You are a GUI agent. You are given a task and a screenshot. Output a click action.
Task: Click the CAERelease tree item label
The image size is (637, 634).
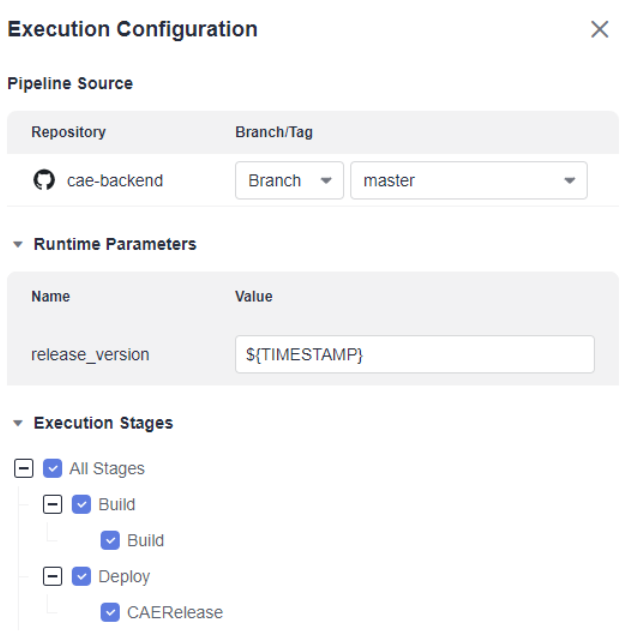coord(175,612)
